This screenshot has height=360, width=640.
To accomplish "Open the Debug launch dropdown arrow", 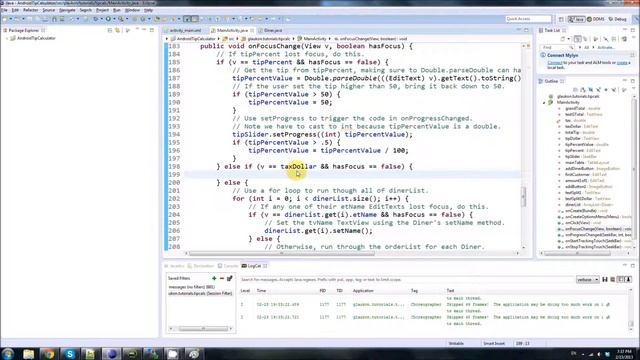I will 101,19.
